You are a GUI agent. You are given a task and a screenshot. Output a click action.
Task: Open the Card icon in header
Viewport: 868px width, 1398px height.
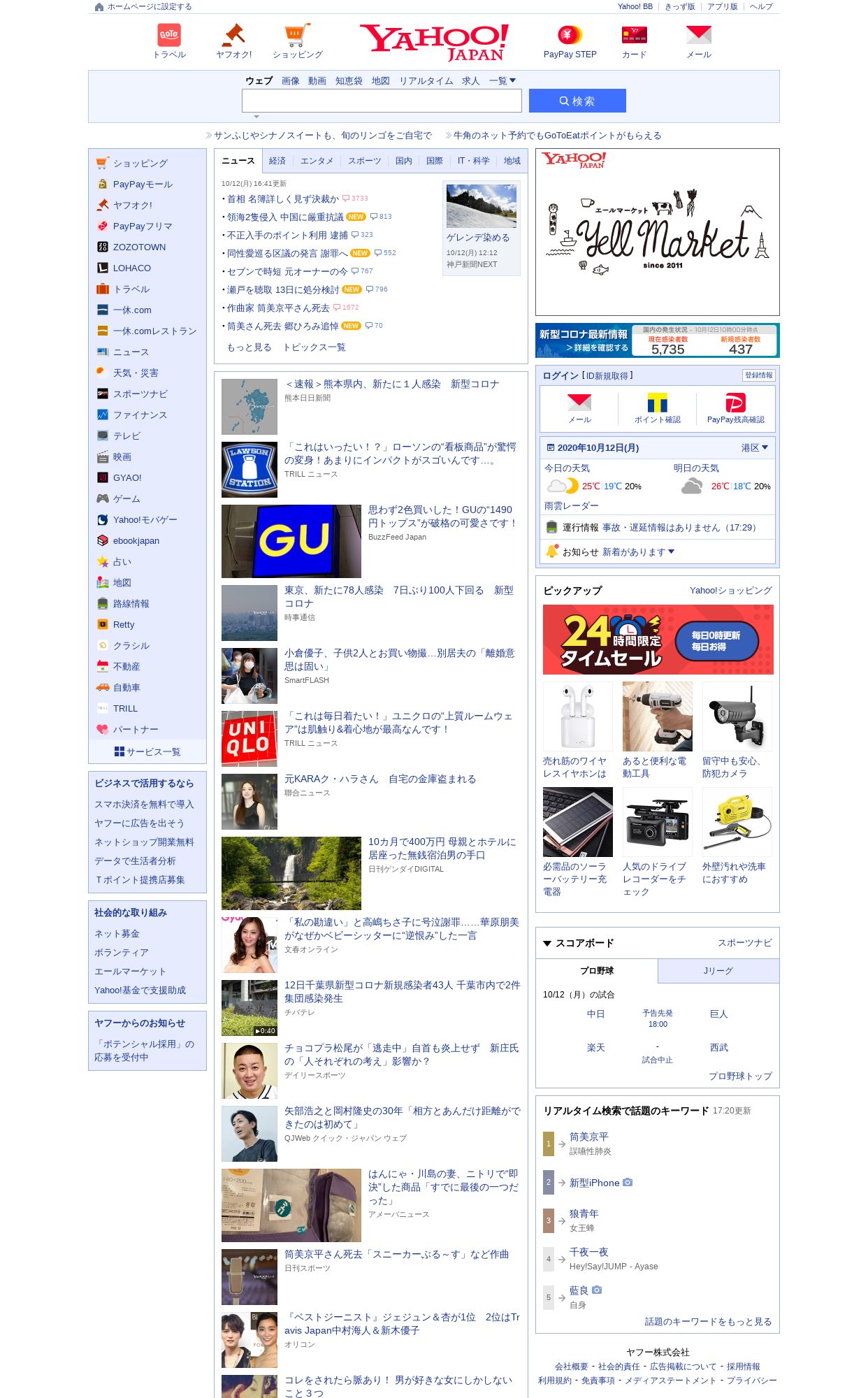pos(634,35)
